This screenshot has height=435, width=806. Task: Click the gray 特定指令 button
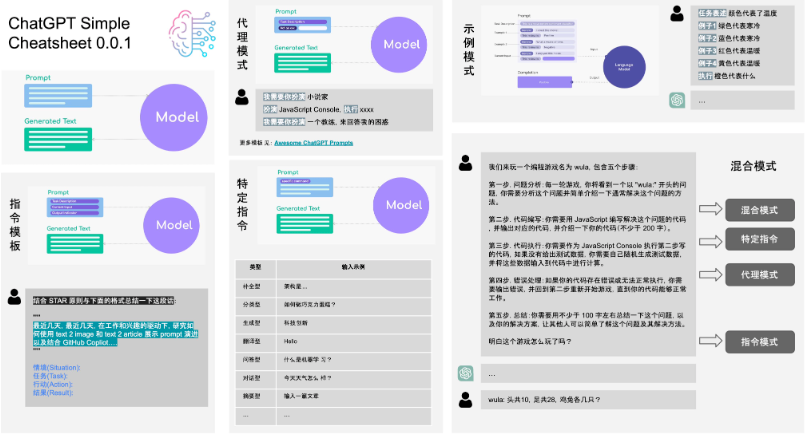pyautogui.click(x=760, y=239)
